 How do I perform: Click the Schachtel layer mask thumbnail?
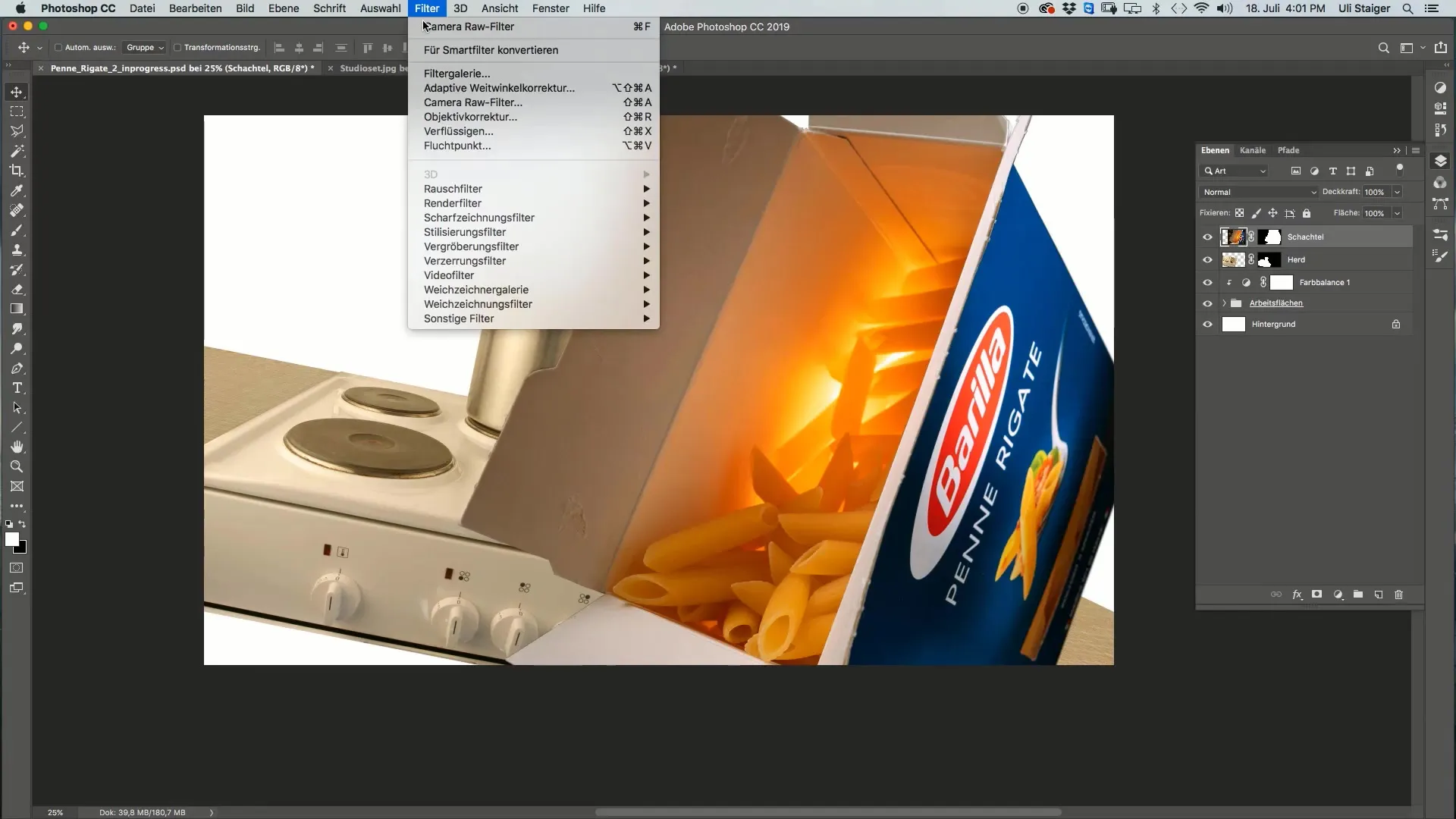point(1270,237)
